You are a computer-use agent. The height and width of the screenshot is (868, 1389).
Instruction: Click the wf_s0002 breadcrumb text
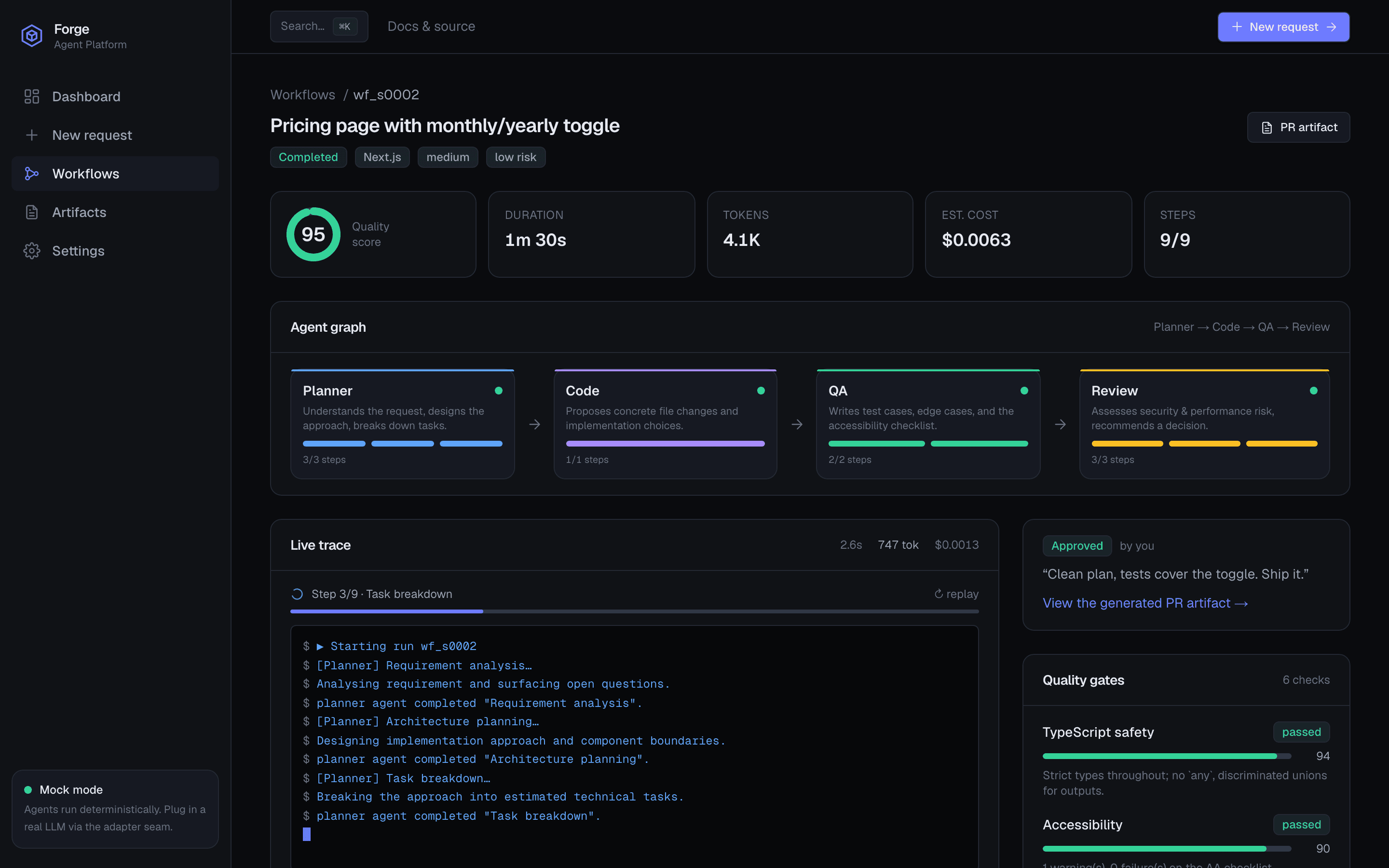click(x=386, y=95)
